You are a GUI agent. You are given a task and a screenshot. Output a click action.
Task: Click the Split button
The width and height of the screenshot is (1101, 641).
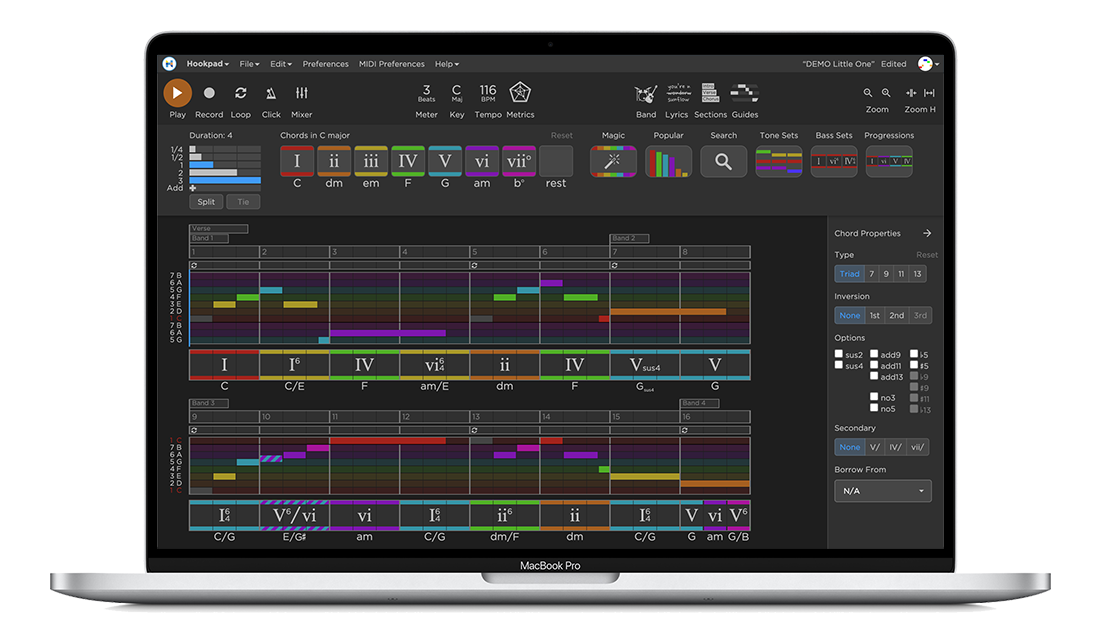coord(205,201)
